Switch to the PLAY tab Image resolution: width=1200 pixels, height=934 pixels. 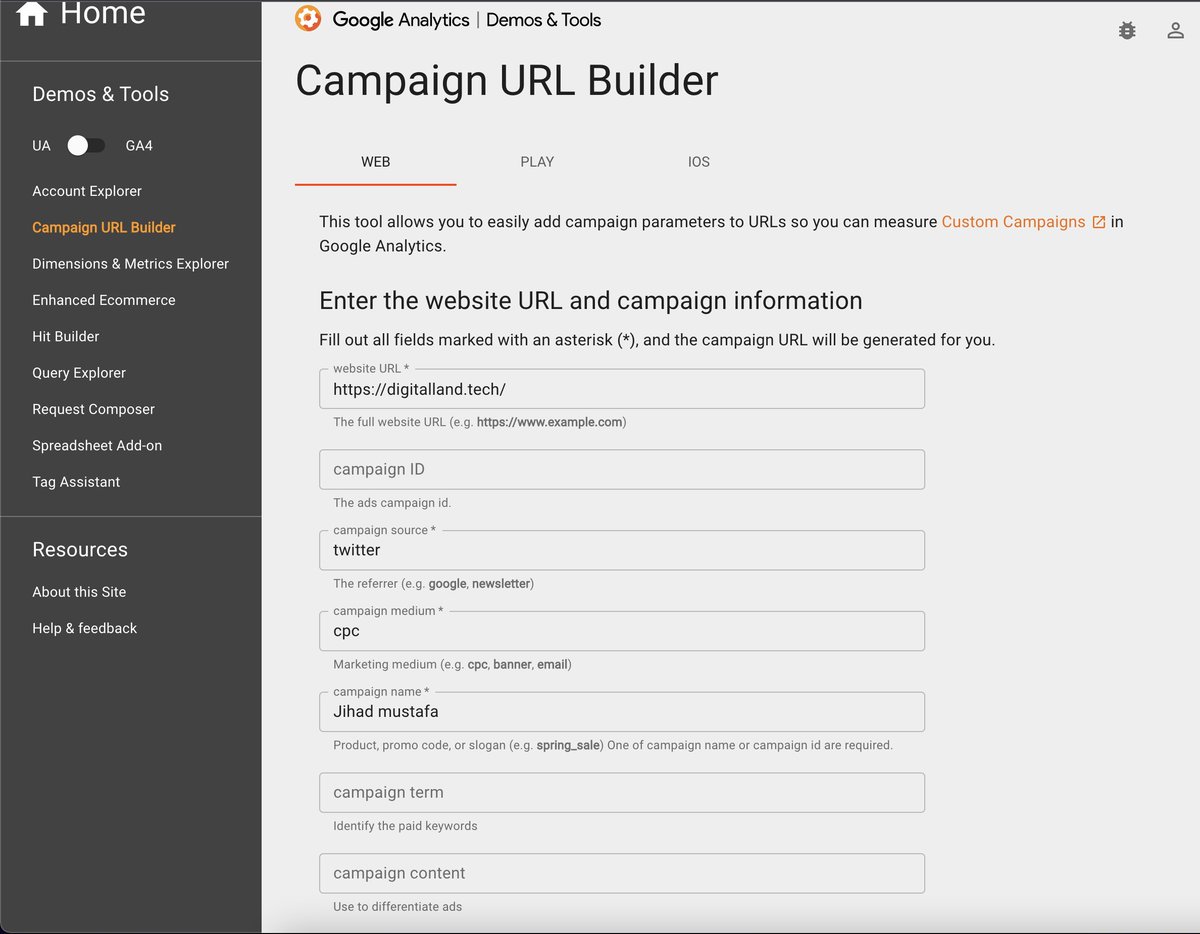click(x=537, y=162)
